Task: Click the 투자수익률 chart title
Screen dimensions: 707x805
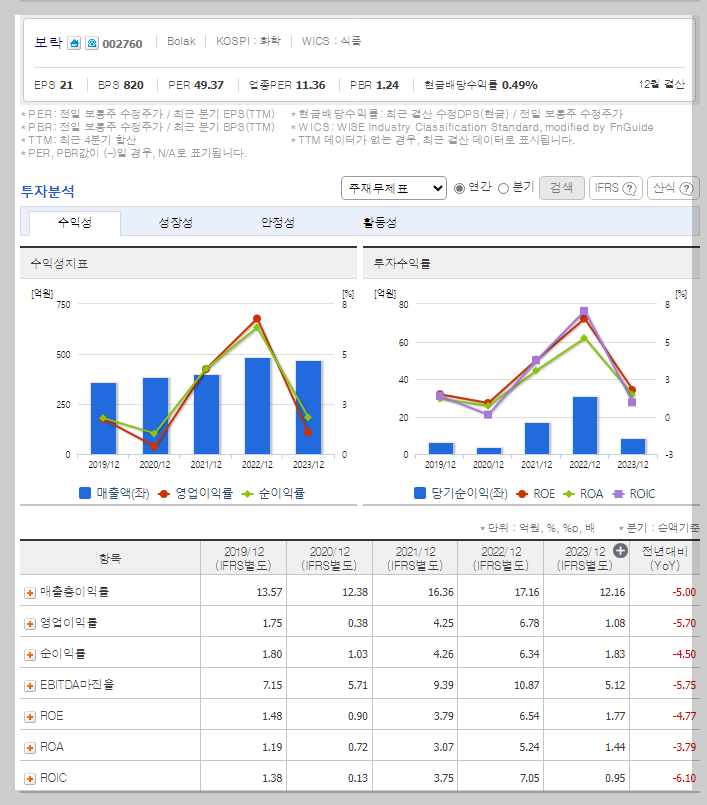Action: click(x=402, y=264)
